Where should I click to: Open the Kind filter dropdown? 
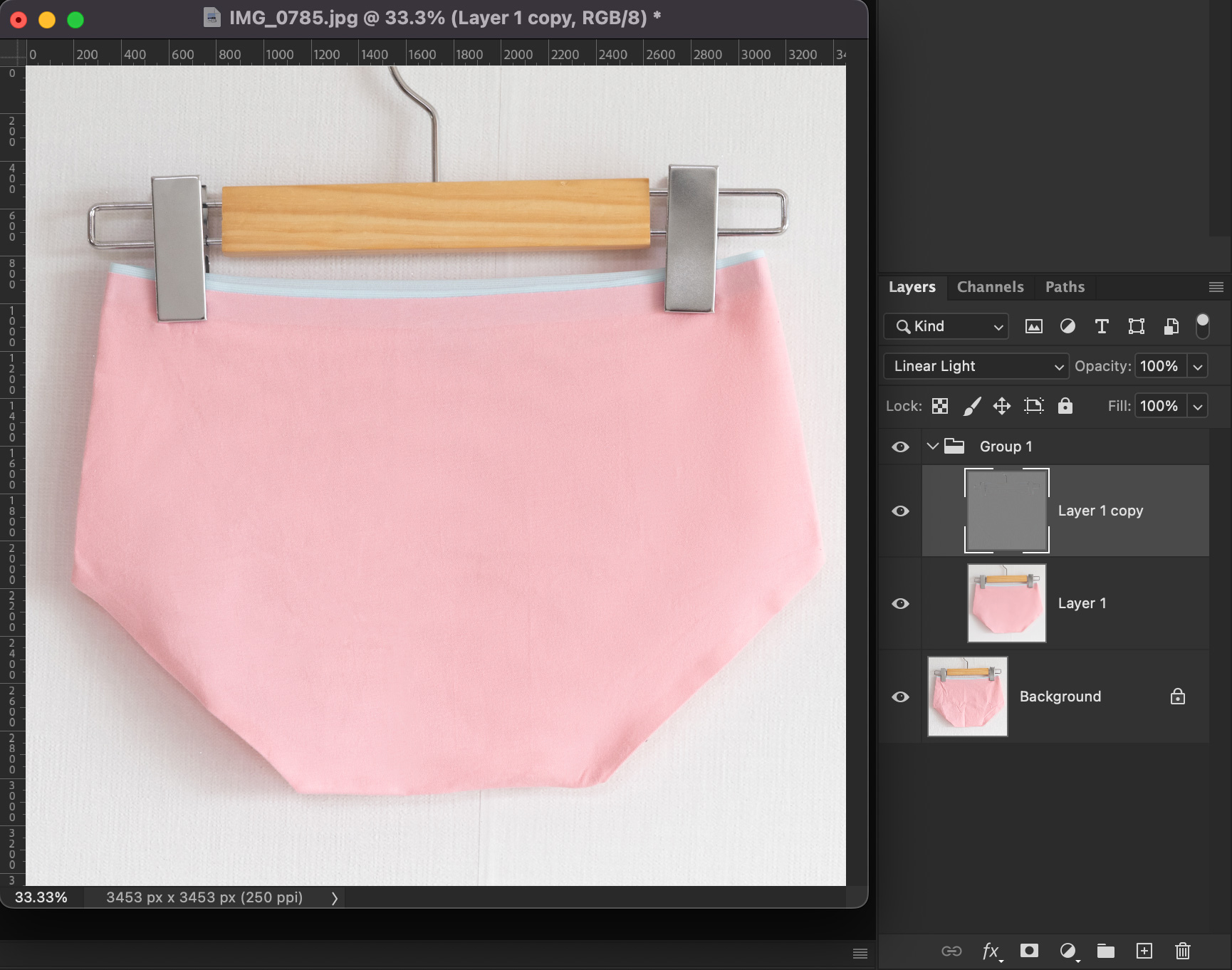946,326
